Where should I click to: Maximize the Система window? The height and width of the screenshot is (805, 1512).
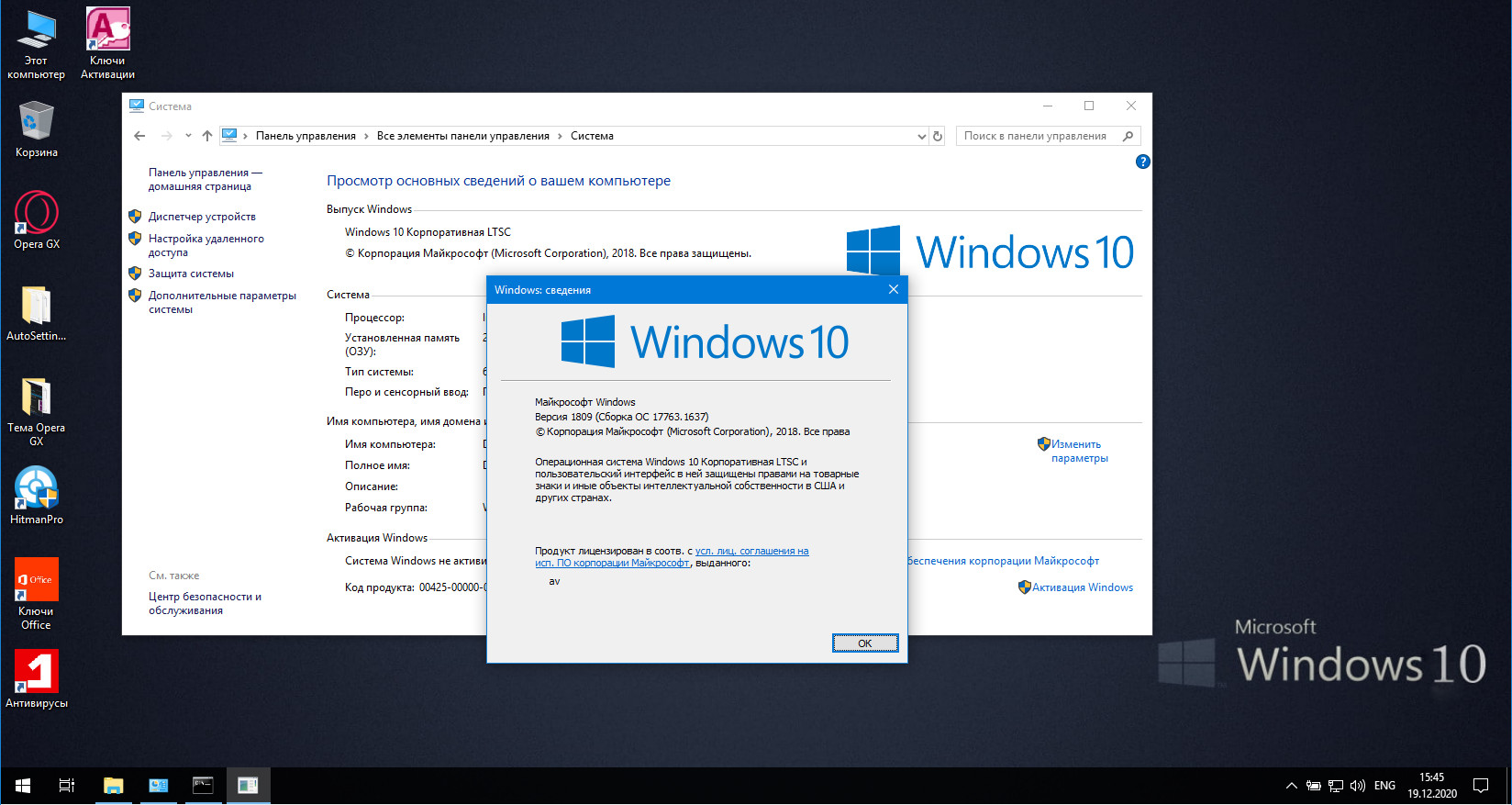(x=1089, y=106)
